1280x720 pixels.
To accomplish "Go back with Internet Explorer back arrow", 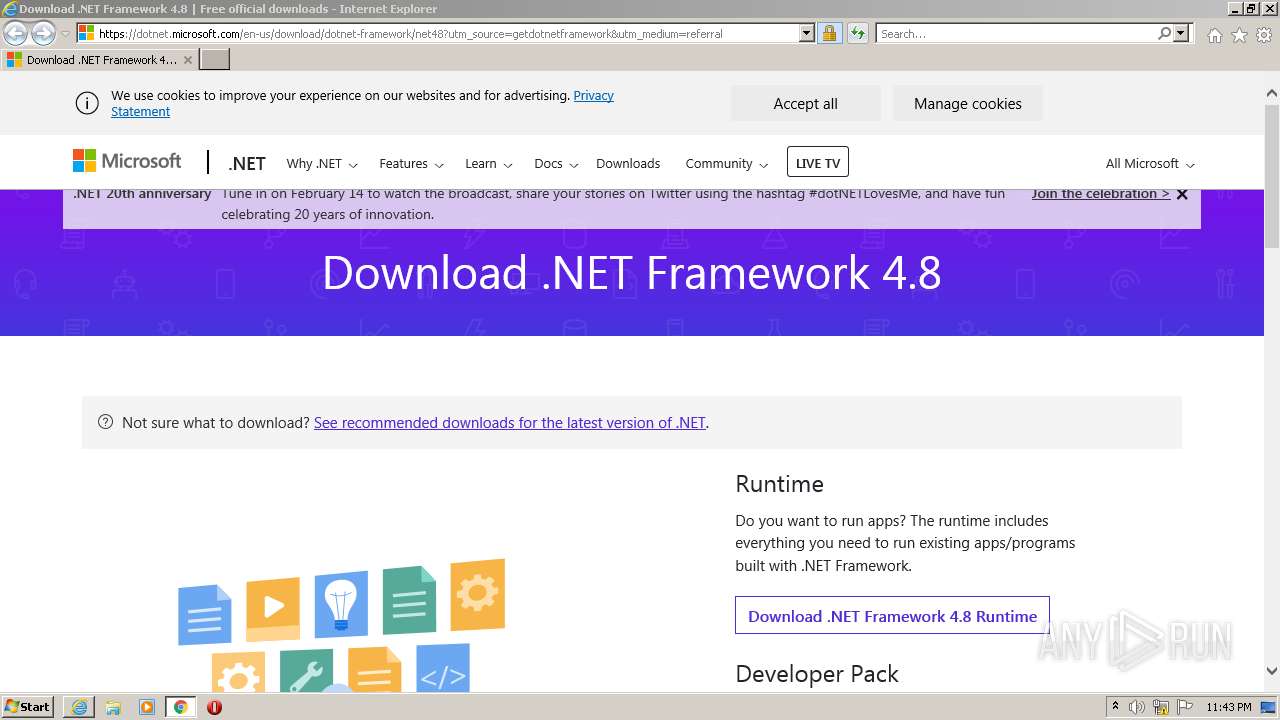I will point(15,34).
